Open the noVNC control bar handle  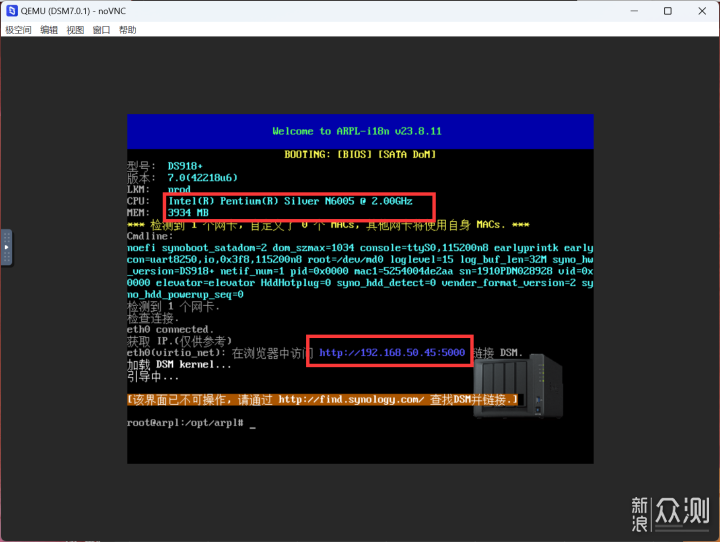pos(6,248)
